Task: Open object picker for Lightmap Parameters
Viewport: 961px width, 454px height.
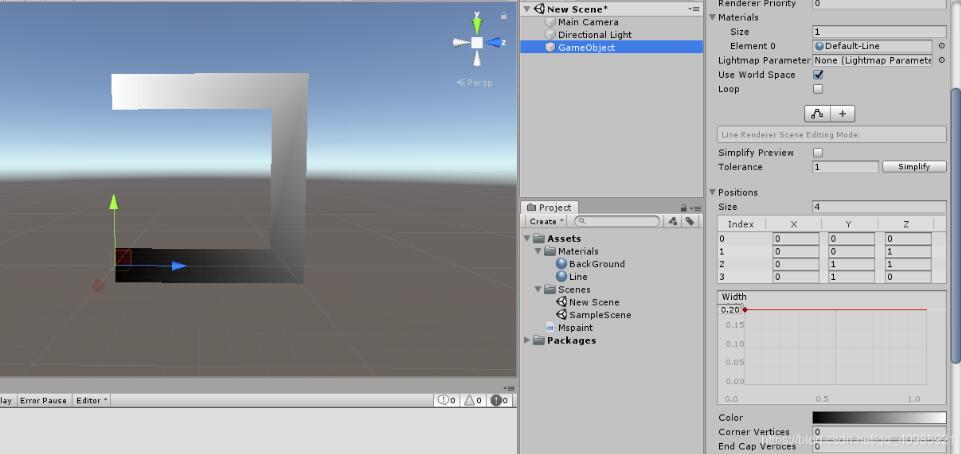Action: (941, 60)
